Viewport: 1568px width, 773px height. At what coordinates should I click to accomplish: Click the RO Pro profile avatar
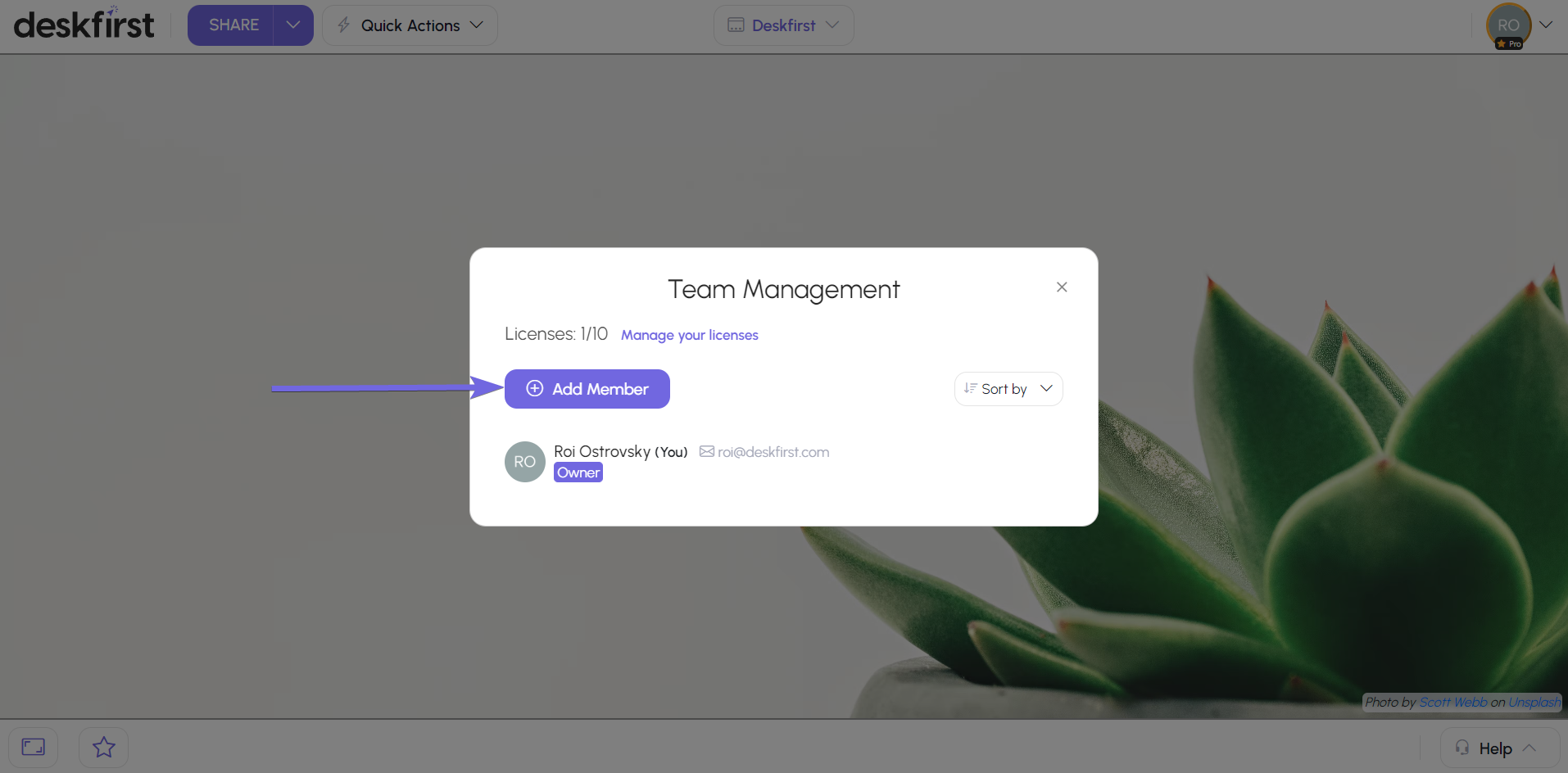point(1508,26)
